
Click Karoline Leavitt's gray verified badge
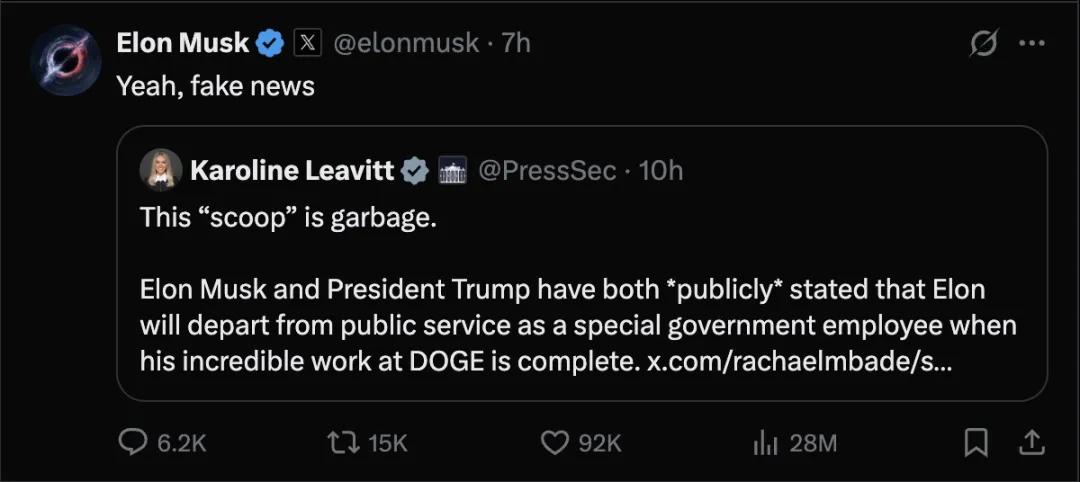click(415, 171)
